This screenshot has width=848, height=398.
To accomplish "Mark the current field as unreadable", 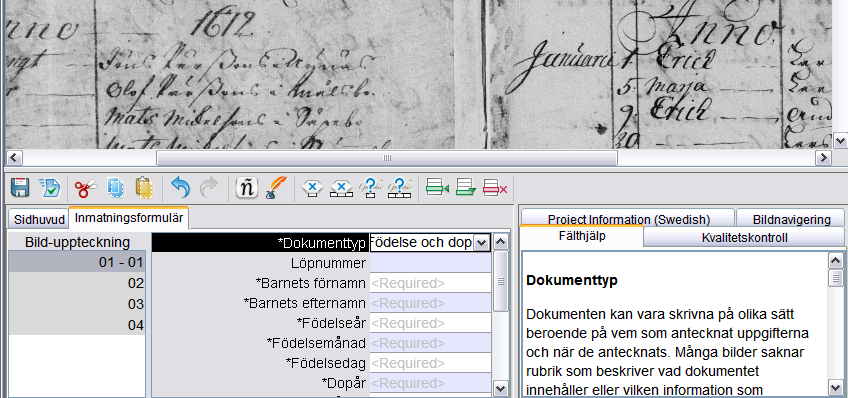I will tap(370, 188).
